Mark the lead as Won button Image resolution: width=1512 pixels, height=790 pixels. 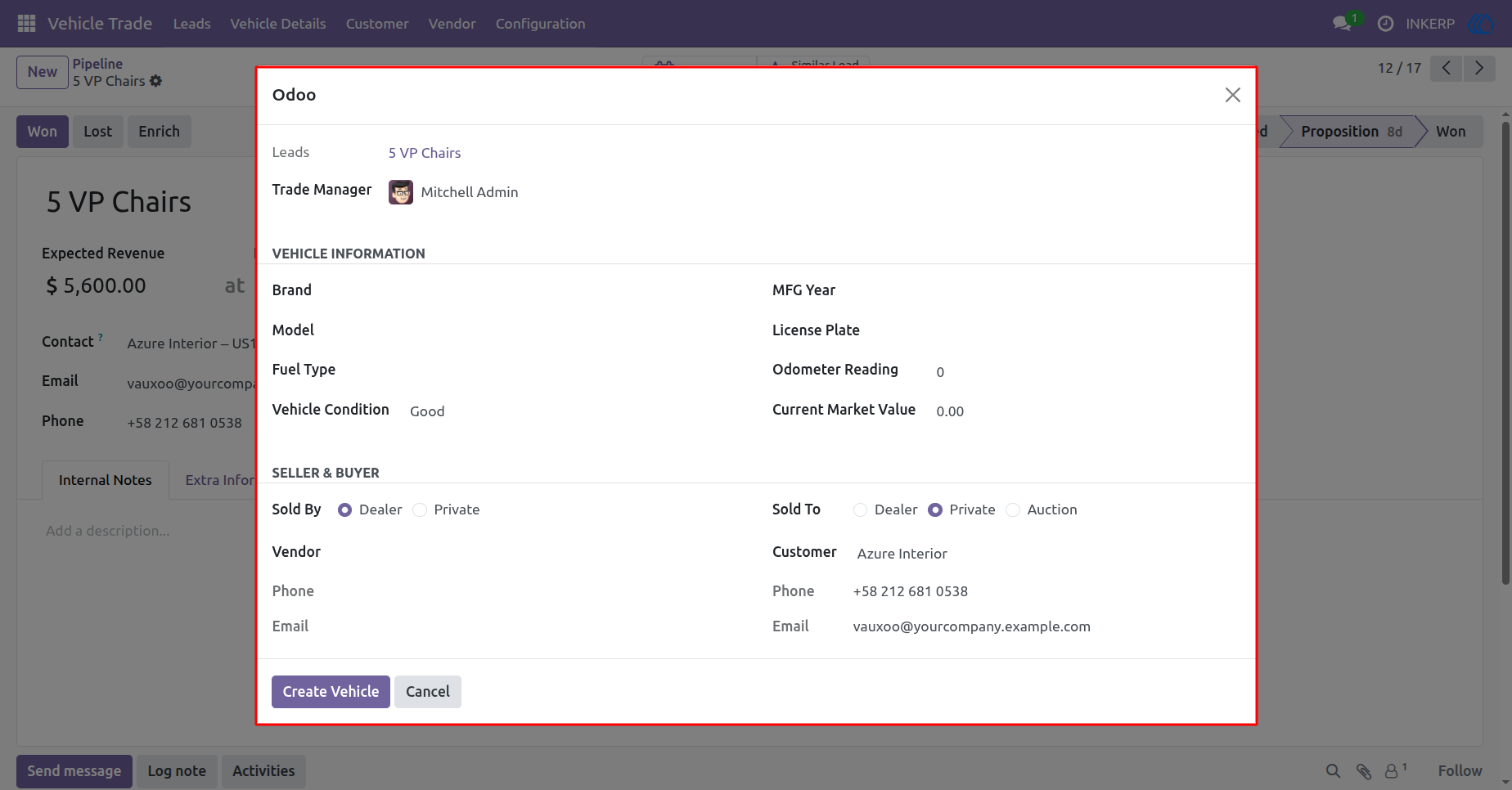click(43, 132)
